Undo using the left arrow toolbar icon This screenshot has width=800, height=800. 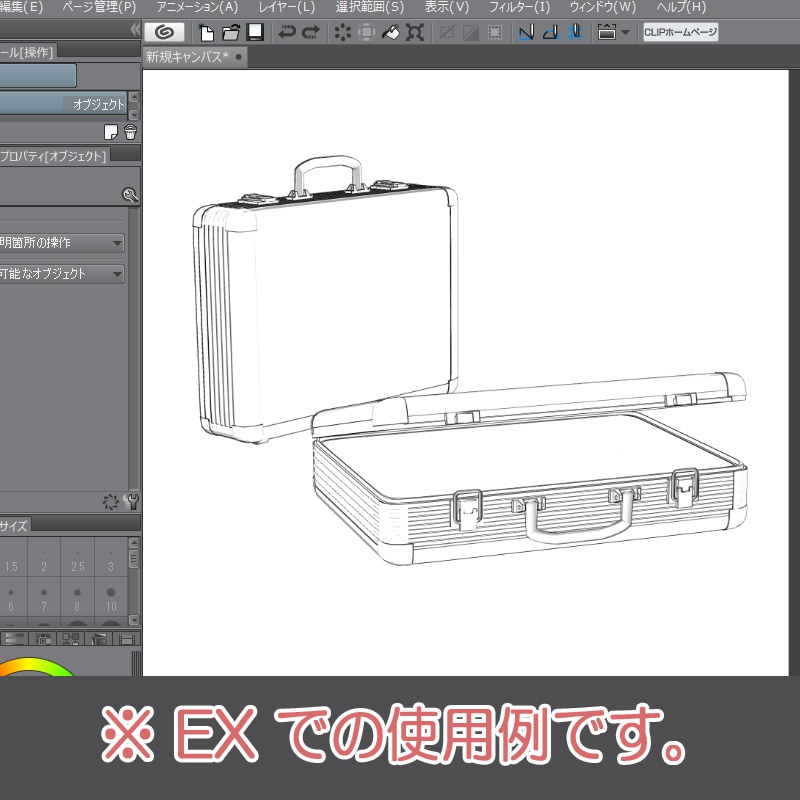[x=287, y=31]
